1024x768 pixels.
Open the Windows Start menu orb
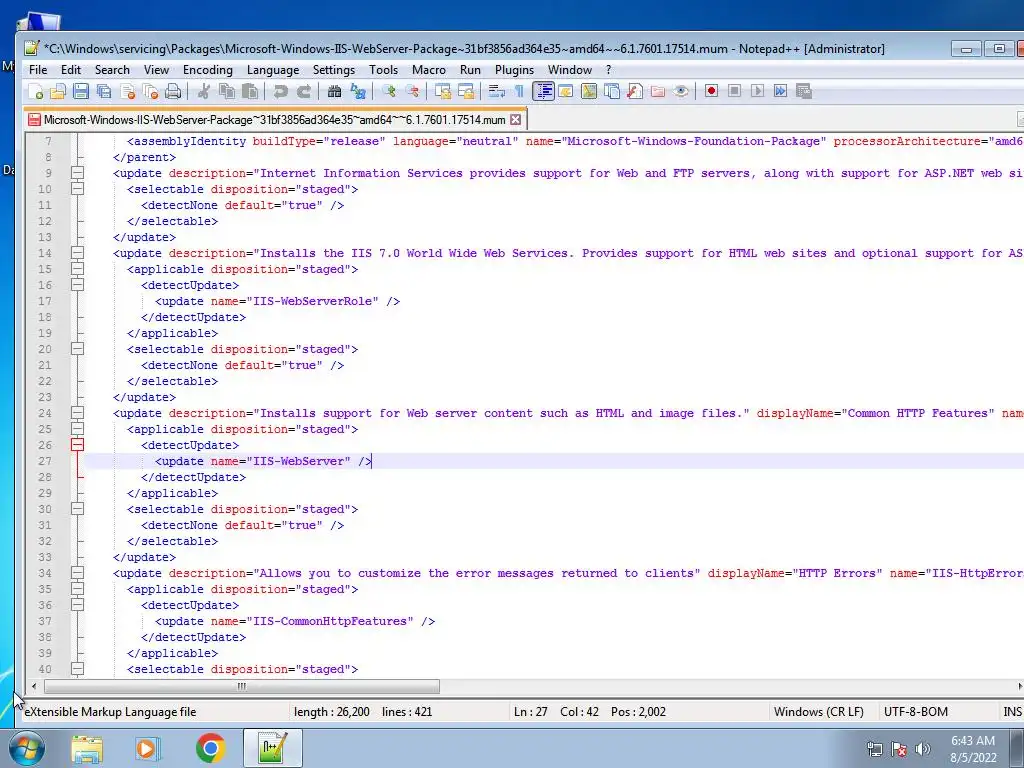pyautogui.click(x=27, y=748)
